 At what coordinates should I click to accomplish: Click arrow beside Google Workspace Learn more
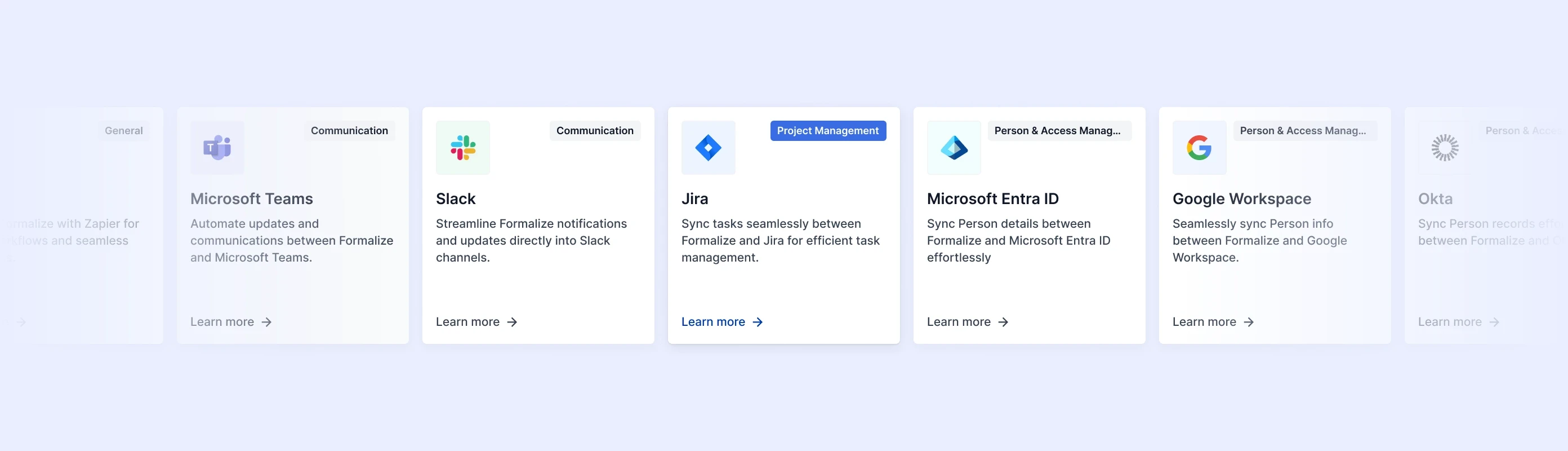click(1249, 322)
